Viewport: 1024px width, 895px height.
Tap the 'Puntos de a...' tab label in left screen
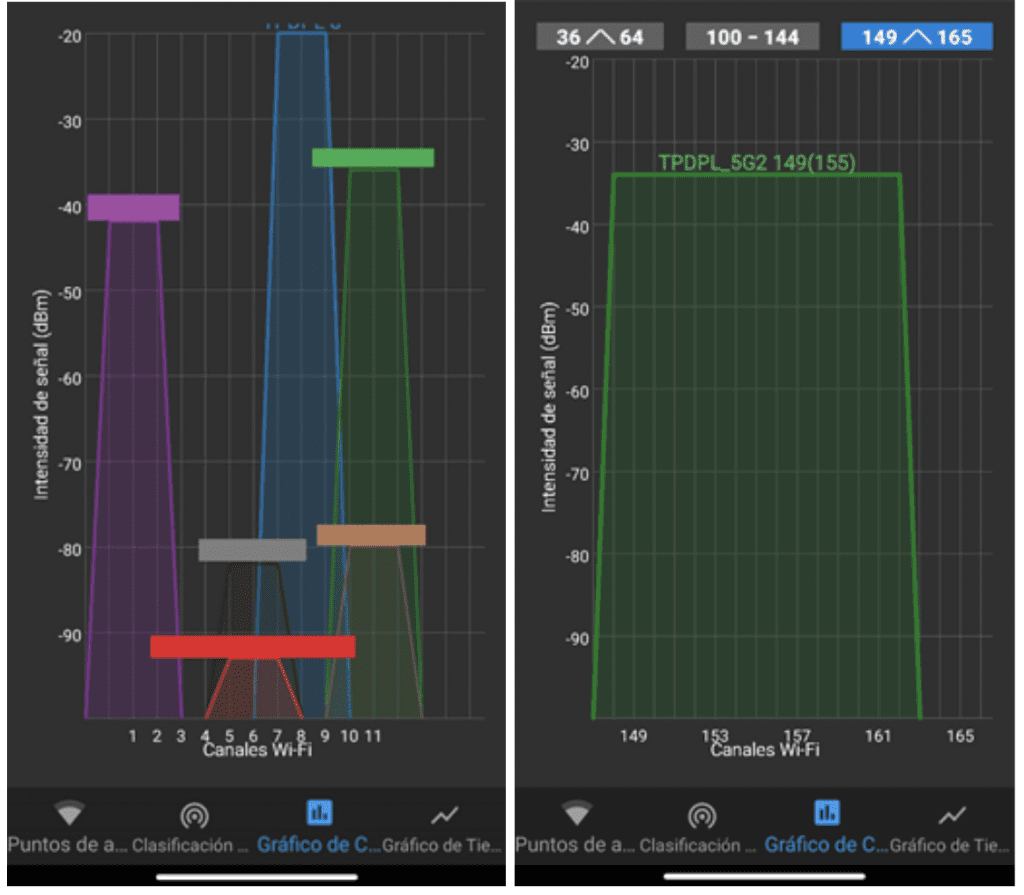pos(67,844)
